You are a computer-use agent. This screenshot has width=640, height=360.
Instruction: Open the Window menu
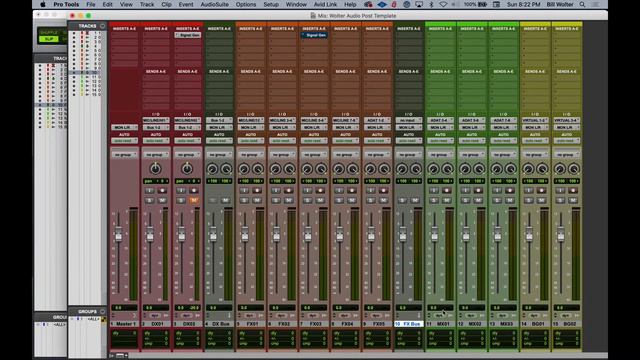(296, 4)
